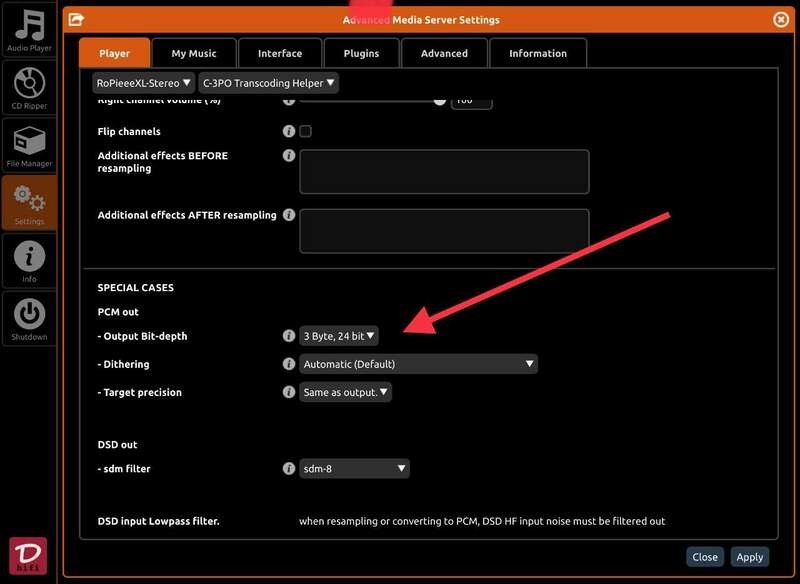Open the Dithering Automatic (Default) dropdown
The height and width of the screenshot is (584, 800).
click(x=418, y=364)
